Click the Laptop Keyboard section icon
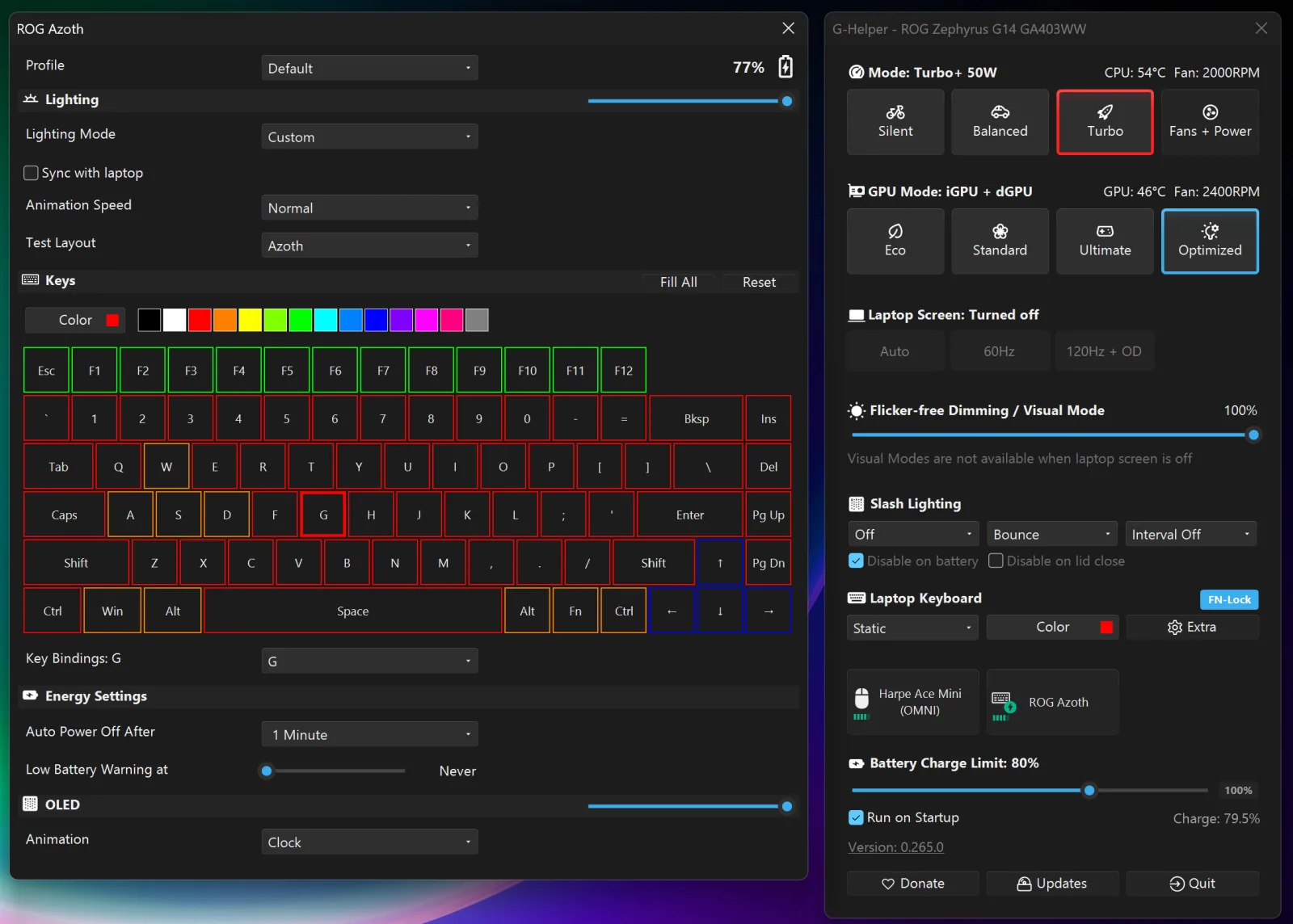 point(857,598)
